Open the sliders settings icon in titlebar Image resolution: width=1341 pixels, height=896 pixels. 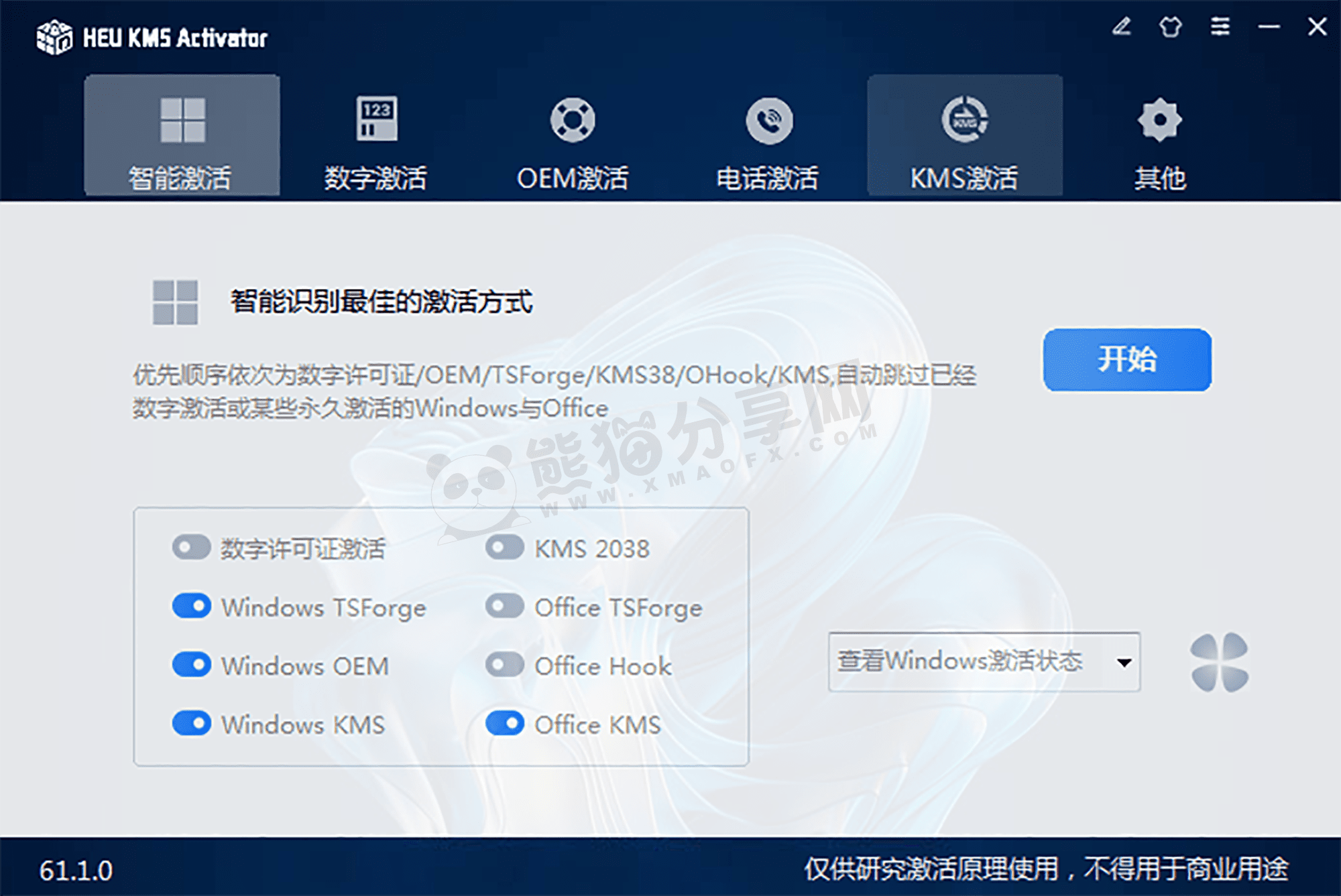point(1220,27)
